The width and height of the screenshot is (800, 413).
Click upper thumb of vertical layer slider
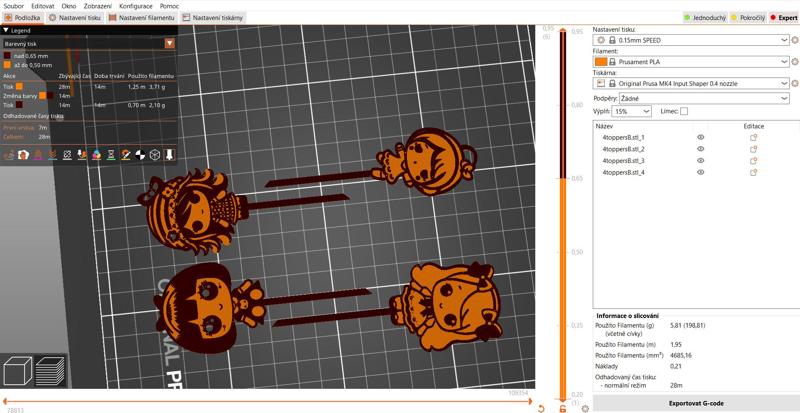(563, 30)
